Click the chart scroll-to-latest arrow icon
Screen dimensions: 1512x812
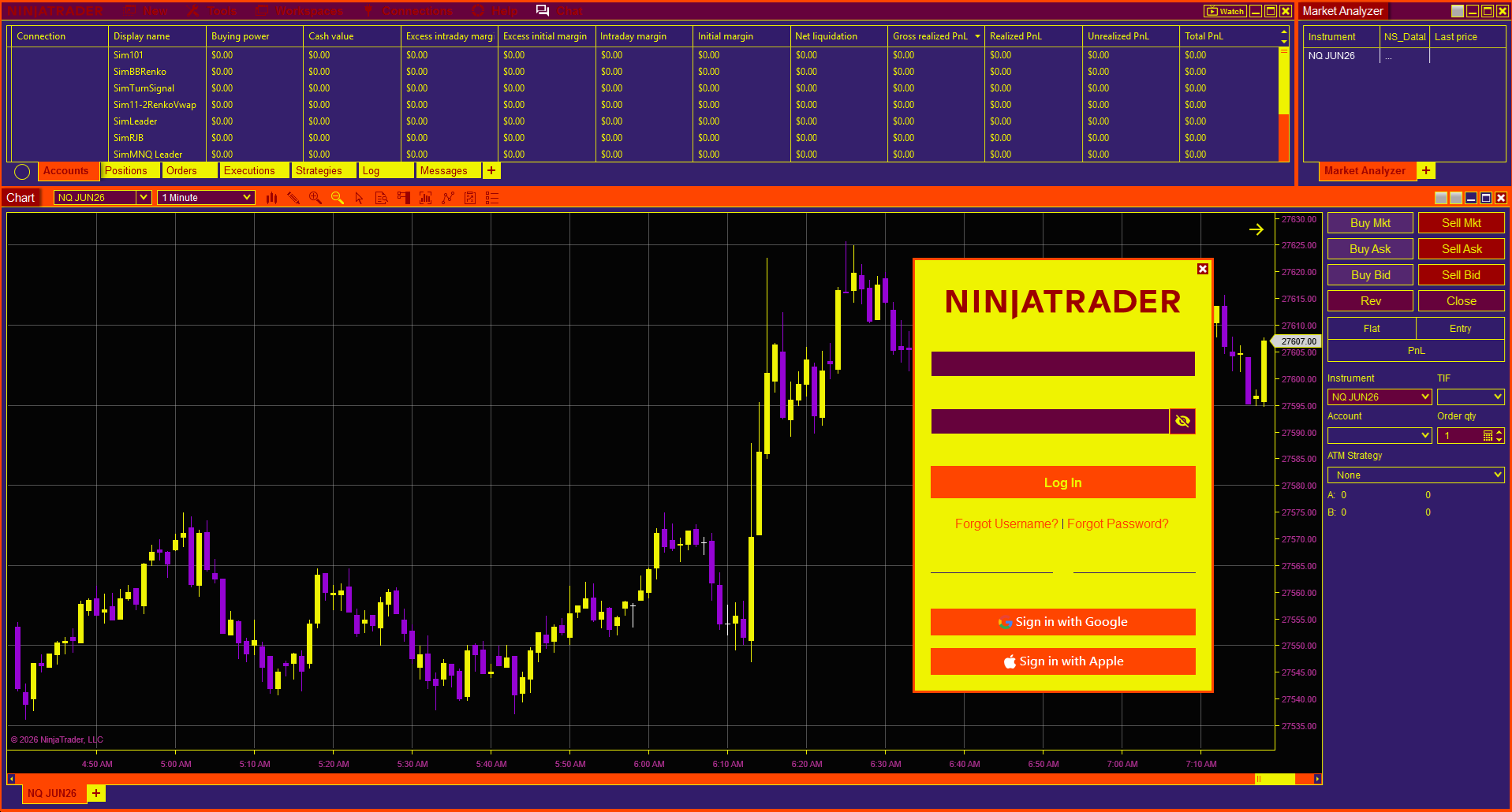pos(1256,229)
